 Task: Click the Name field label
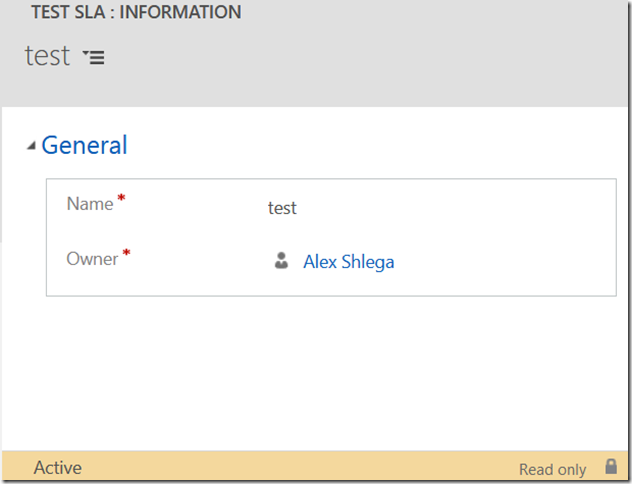[90, 204]
